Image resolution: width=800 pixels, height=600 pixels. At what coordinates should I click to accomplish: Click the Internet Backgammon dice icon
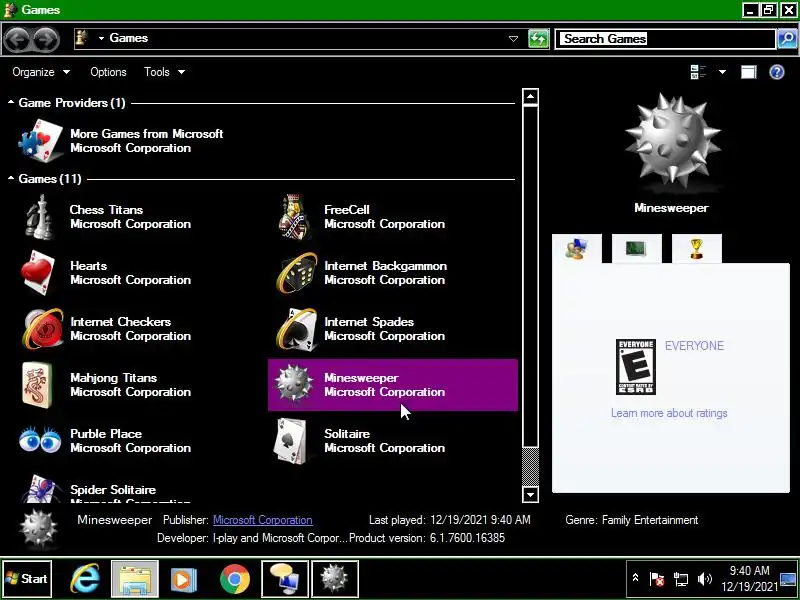(x=296, y=273)
